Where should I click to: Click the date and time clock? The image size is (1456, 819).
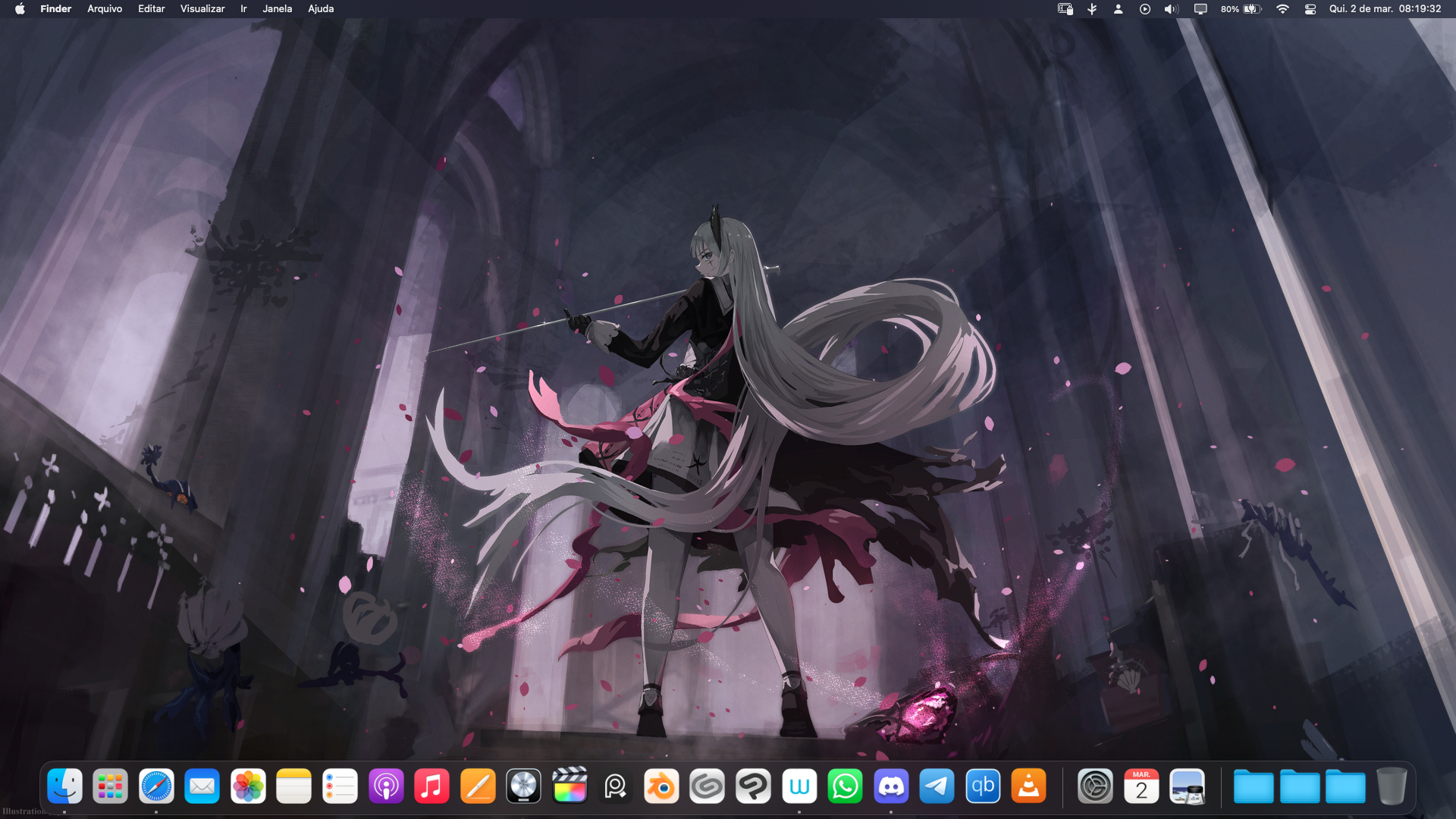click(x=1385, y=9)
